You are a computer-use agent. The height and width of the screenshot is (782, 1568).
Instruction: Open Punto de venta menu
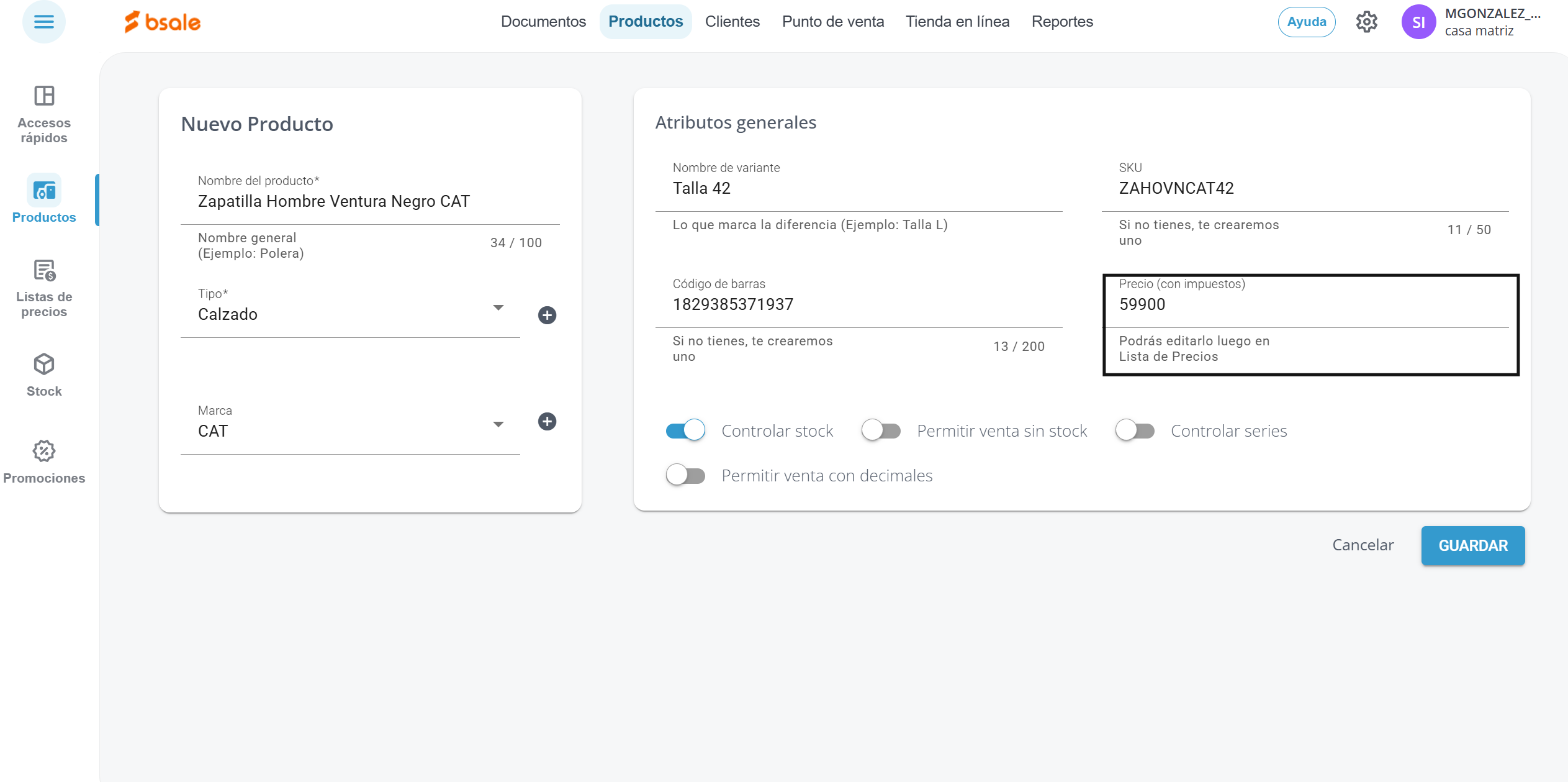pos(832,22)
